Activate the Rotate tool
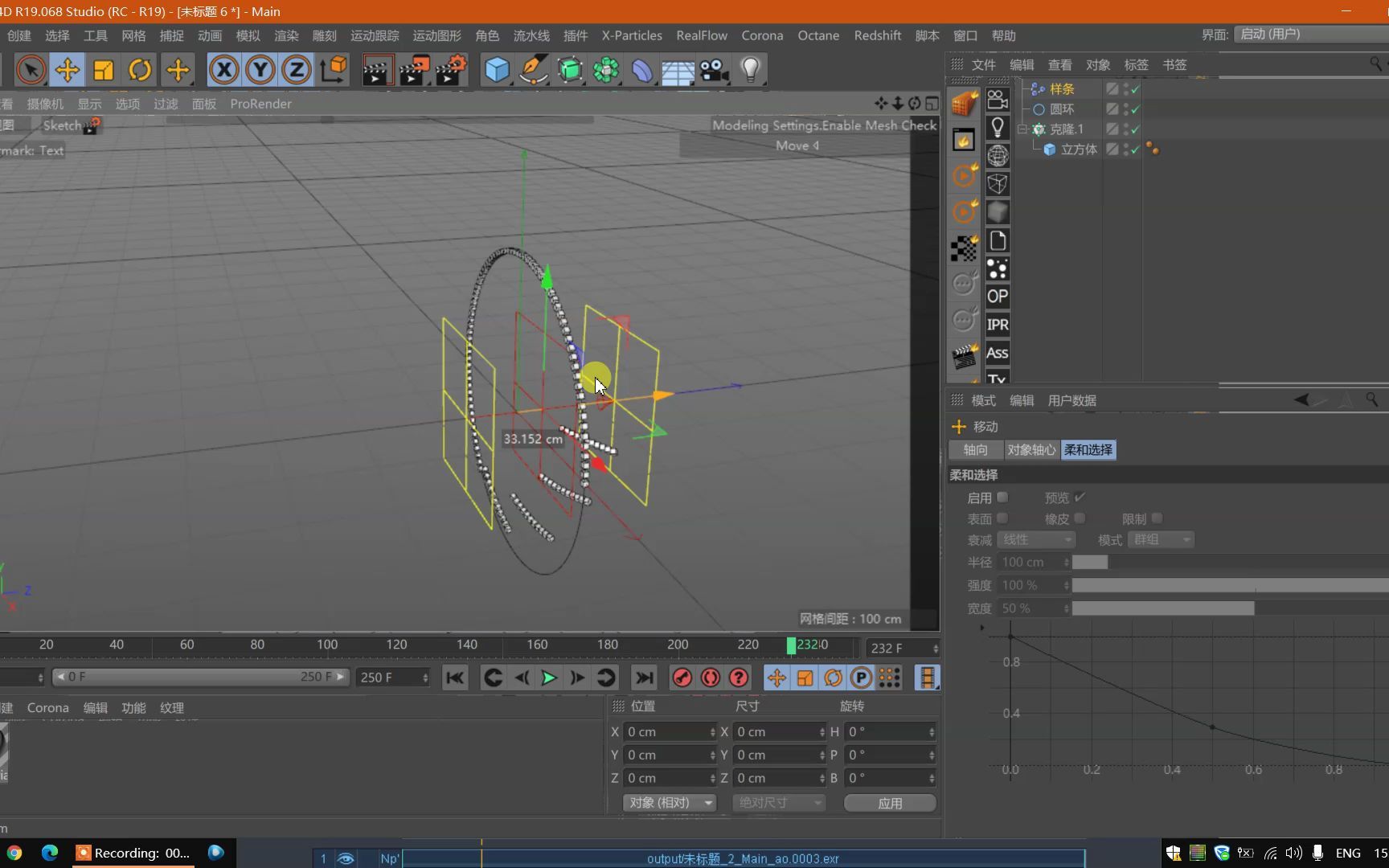The width and height of the screenshot is (1389, 868). click(x=140, y=70)
